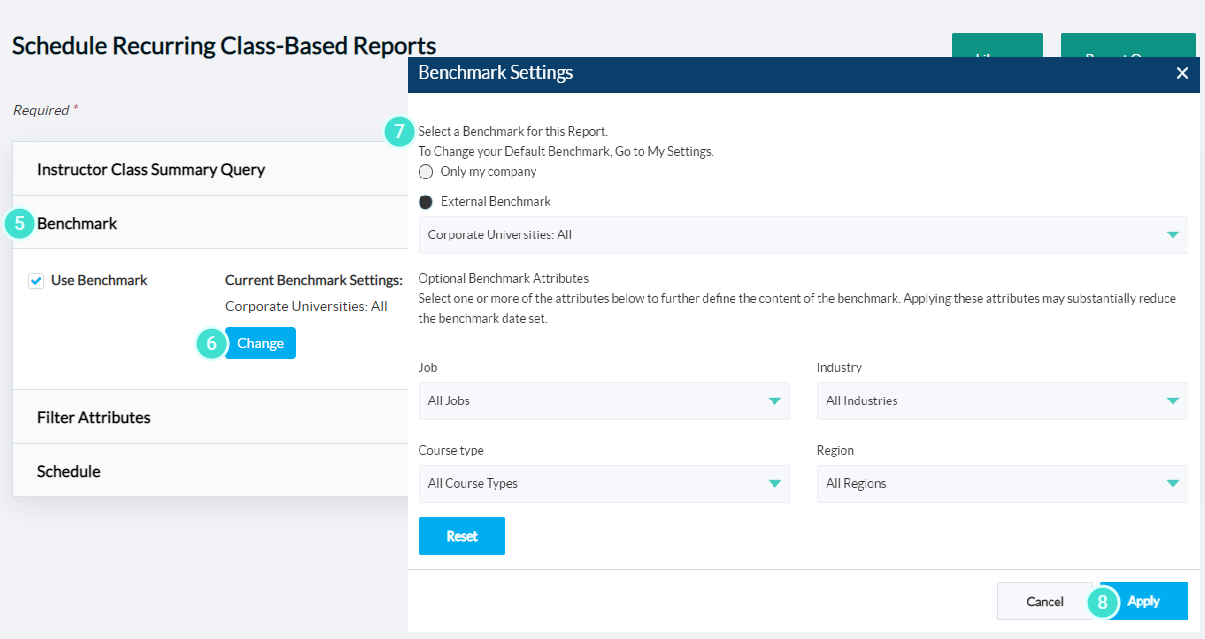Click the step 7 marker in the dialog

click(397, 131)
